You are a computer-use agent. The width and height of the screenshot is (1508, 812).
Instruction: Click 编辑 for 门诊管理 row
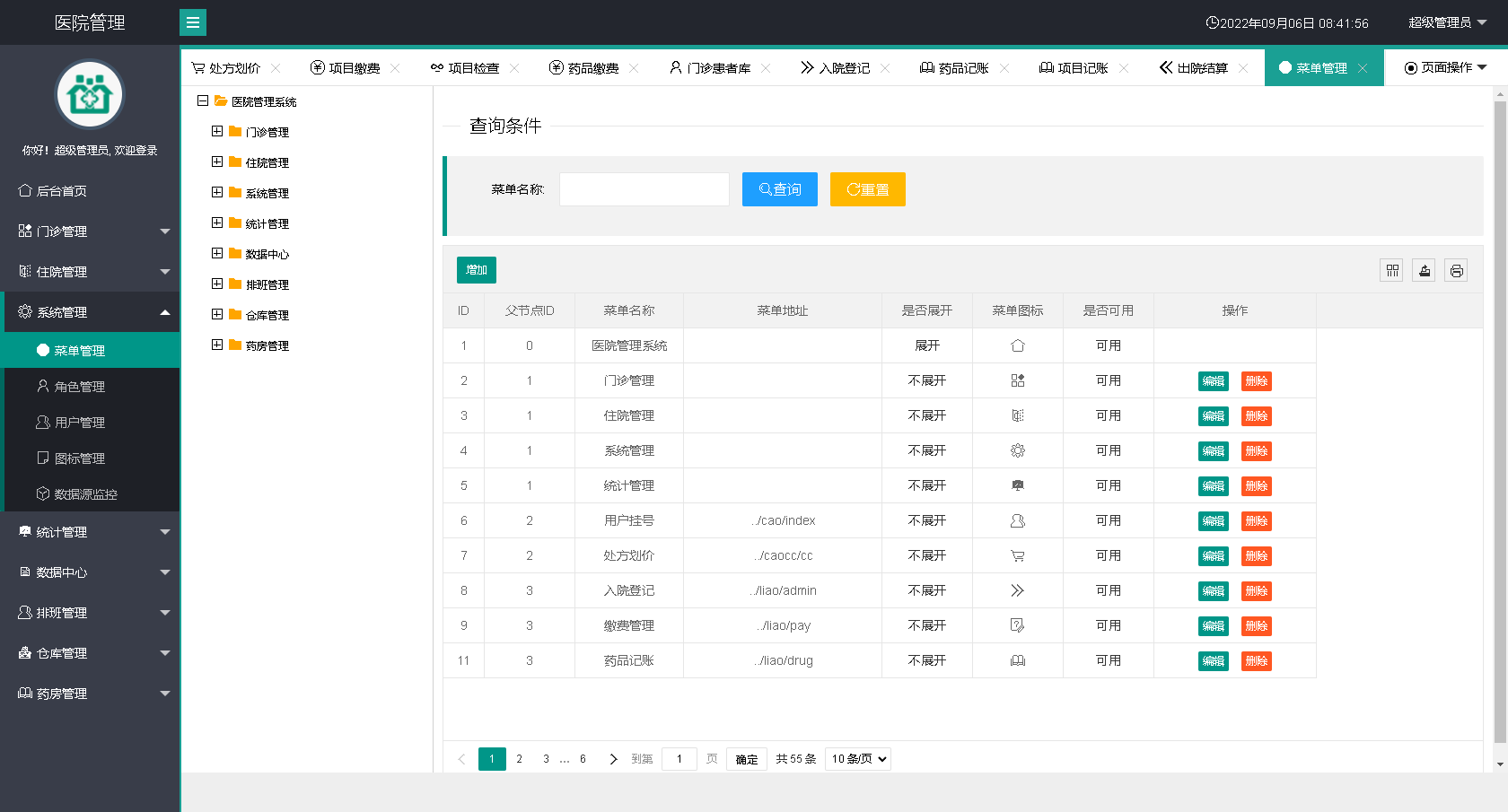click(1214, 381)
